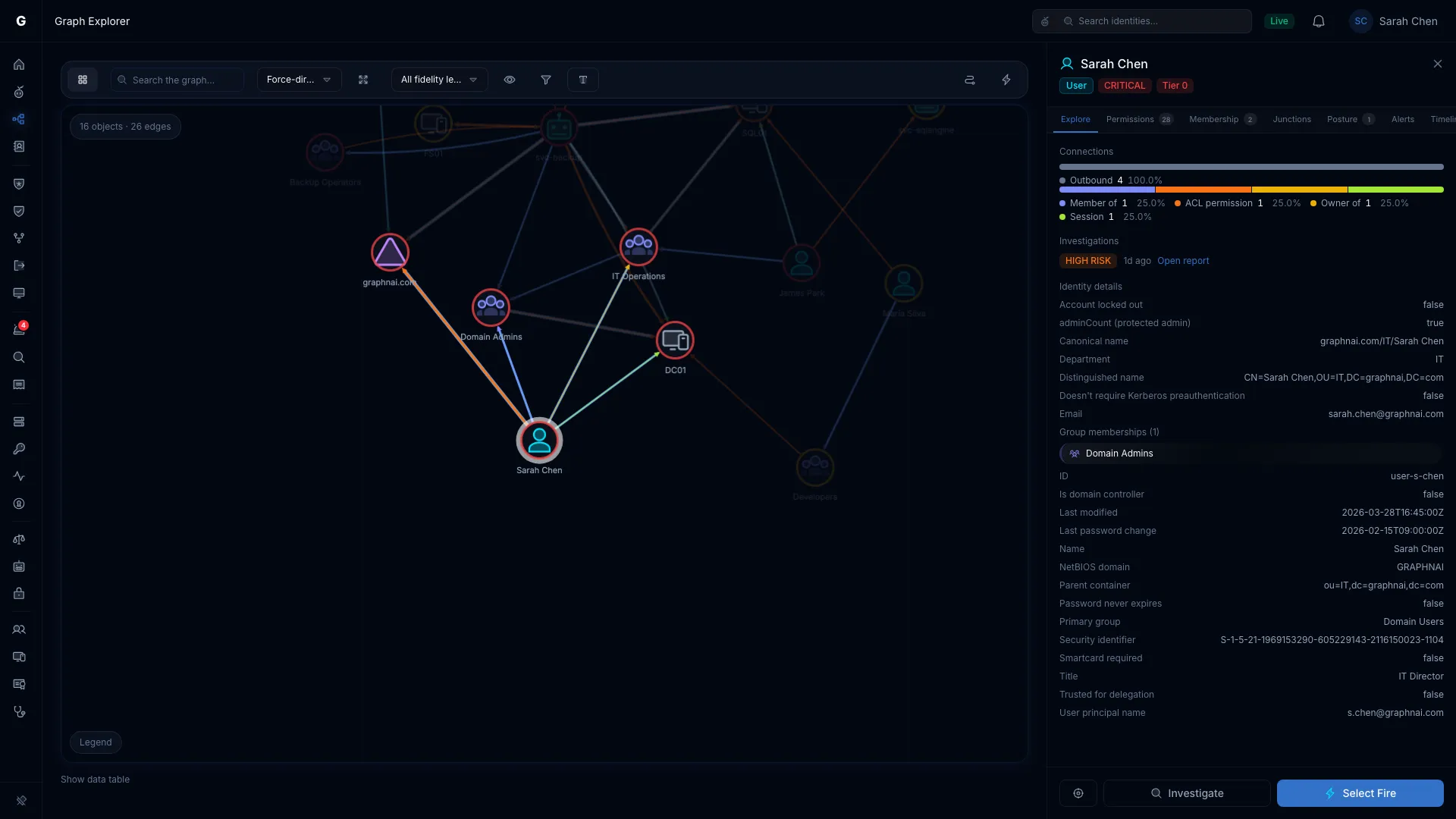The image size is (1456, 819).
Task: Click the Tier 0 tag
Action: click(x=1175, y=86)
